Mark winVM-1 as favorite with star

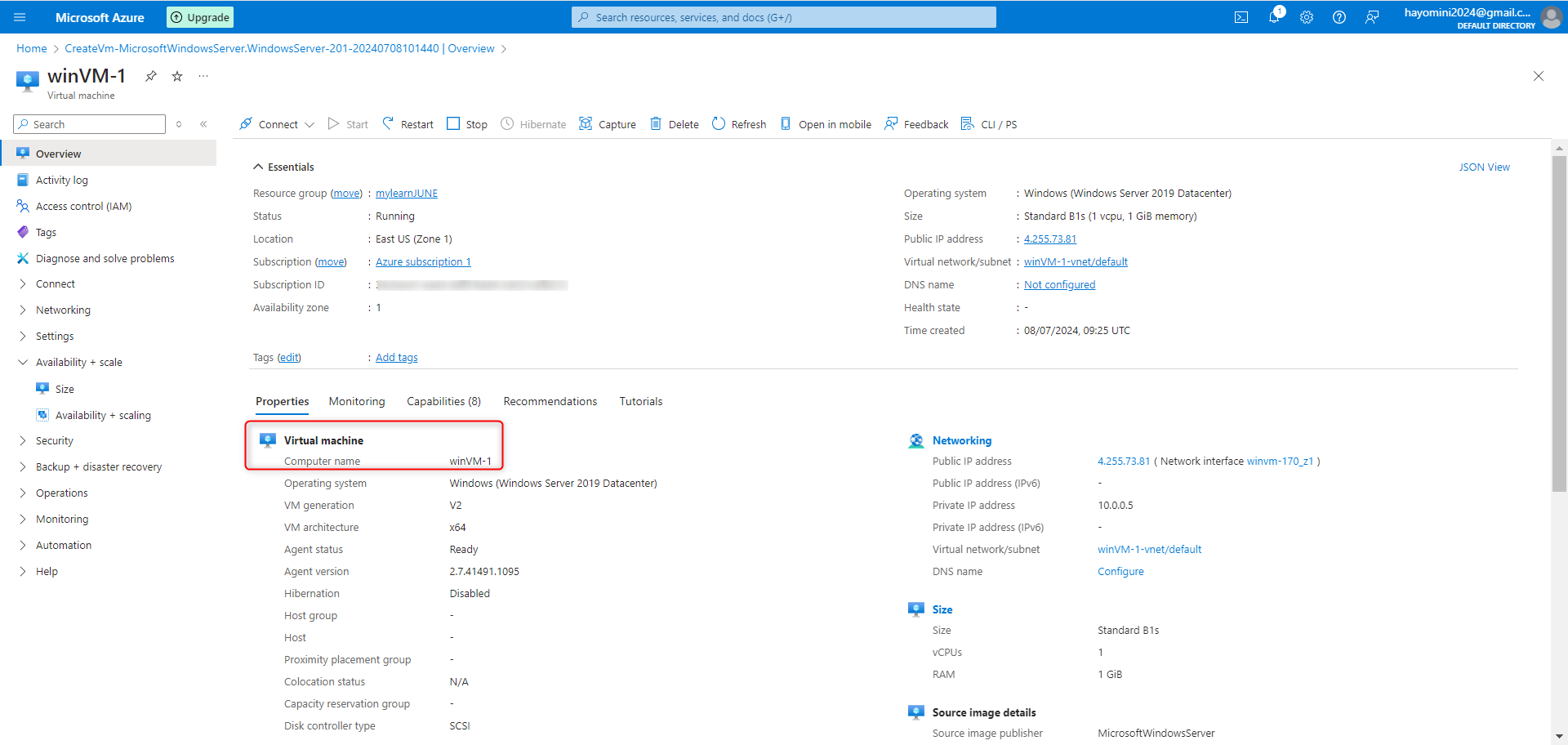(177, 76)
